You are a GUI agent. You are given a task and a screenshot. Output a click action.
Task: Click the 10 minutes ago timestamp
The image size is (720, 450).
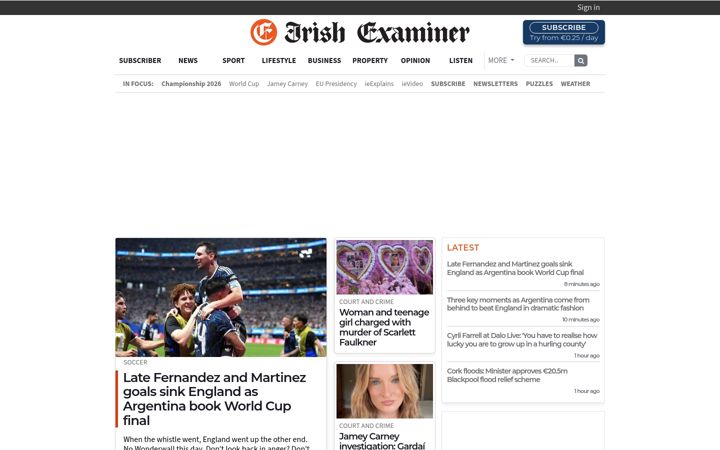pos(581,320)
